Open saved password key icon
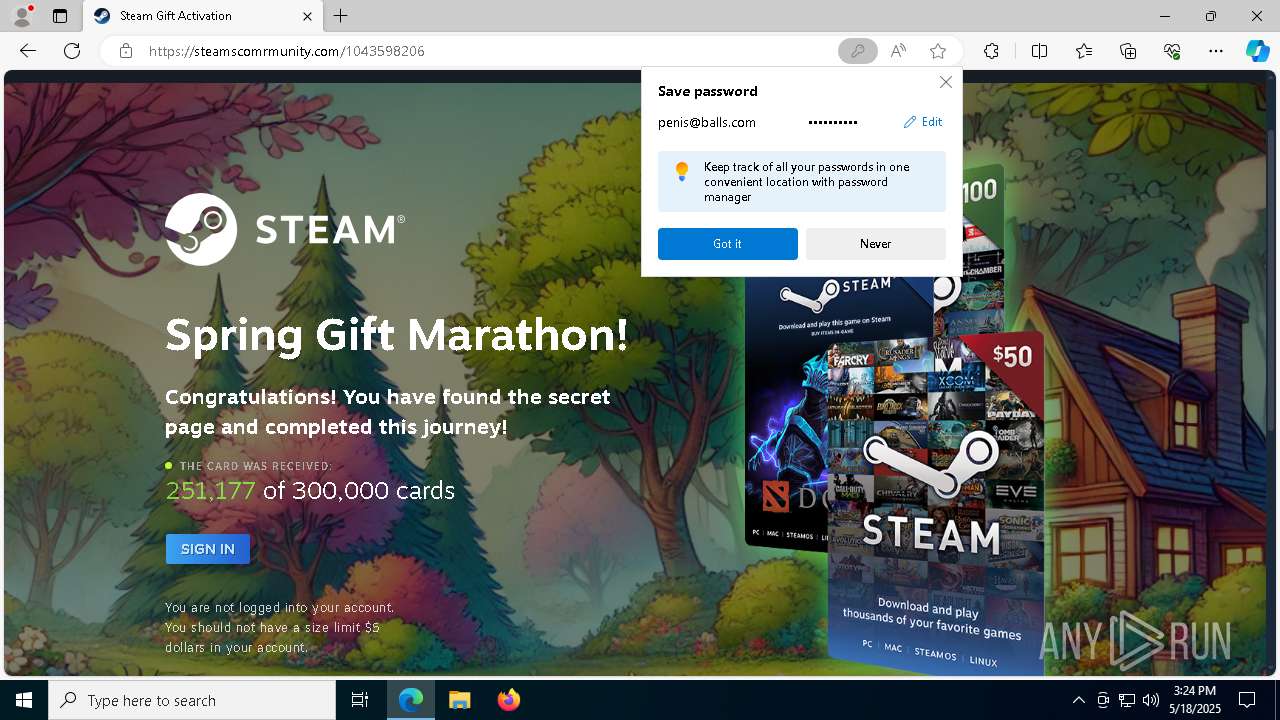The height and width of the screenshot is (720, 1280). tap(857, 51)
